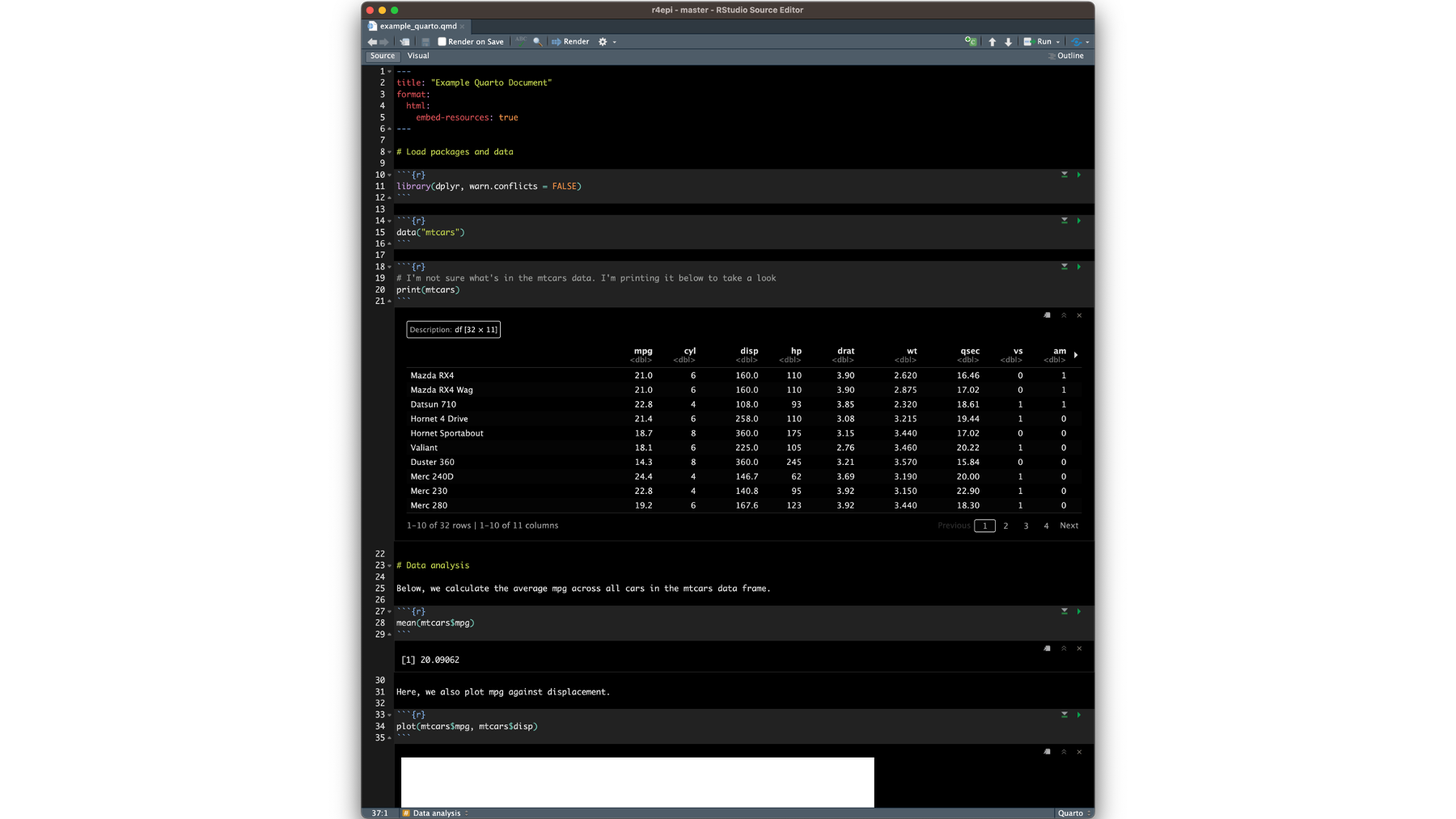Screen dimensions: 1456x819
Task: Clear the plot output
Action: [x=1079, y=752]
